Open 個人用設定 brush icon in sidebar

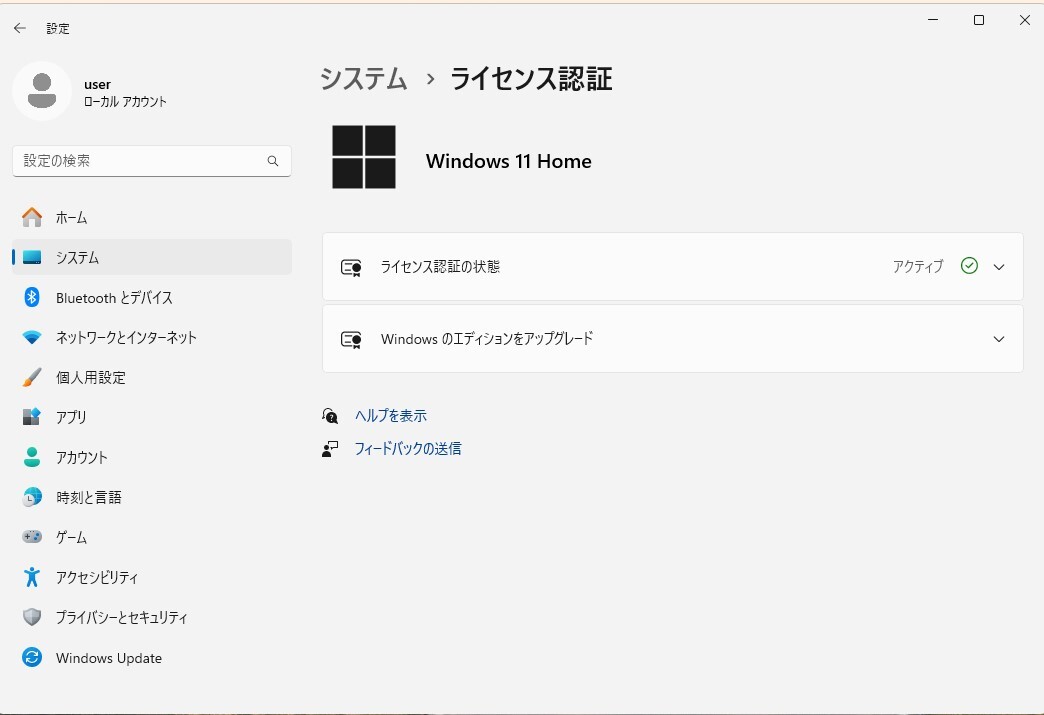tap(31, 377)
